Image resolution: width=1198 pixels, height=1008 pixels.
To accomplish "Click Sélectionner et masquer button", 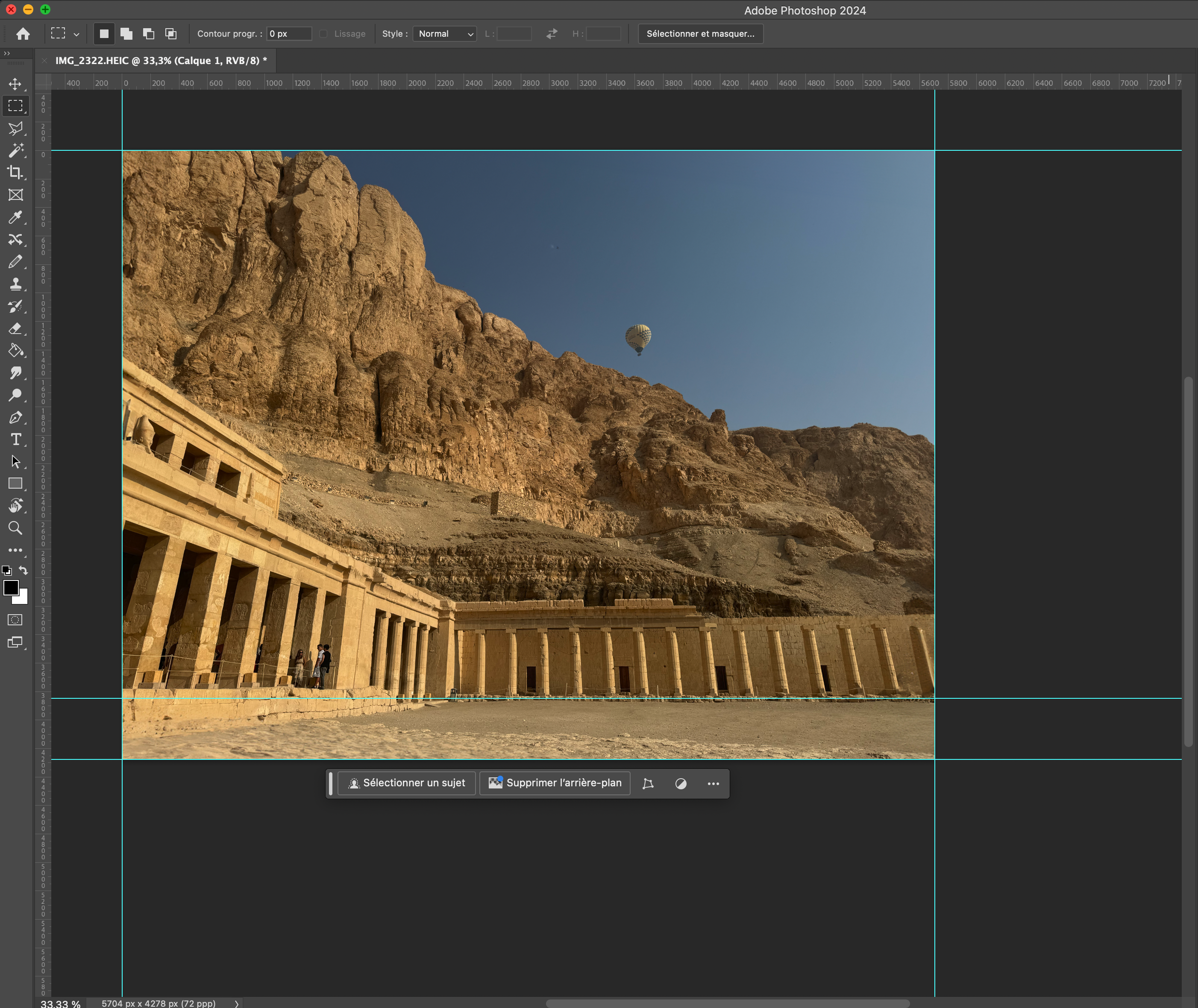I will [700, 34].
